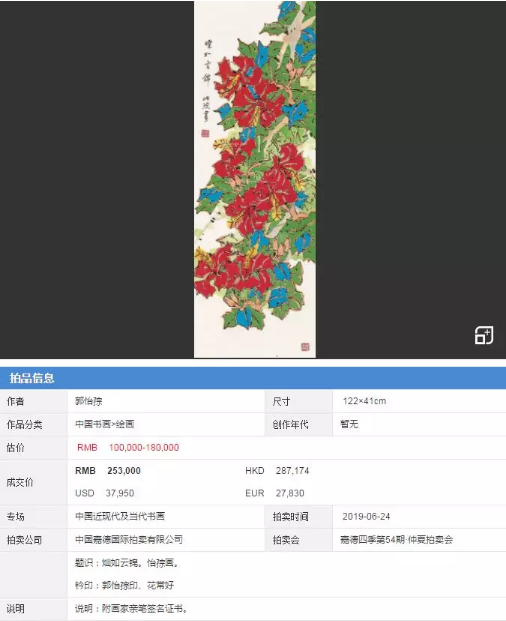Screen dimensions: 506x621
Task: Click the red RMB estimate currency label
Action: tap(87, 448)
